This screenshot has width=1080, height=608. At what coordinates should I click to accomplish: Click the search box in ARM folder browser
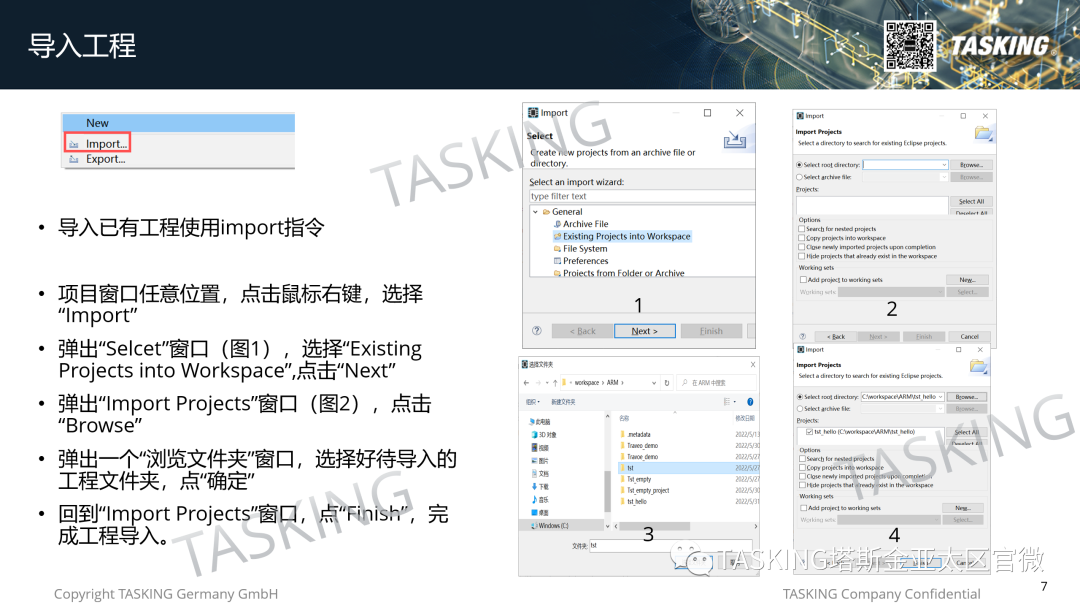pos(716,382)
